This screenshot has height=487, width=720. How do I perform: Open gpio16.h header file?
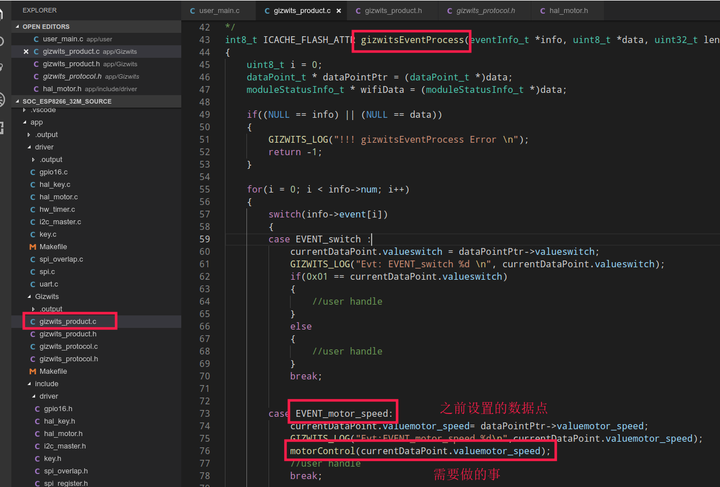[x=58, y=409]
